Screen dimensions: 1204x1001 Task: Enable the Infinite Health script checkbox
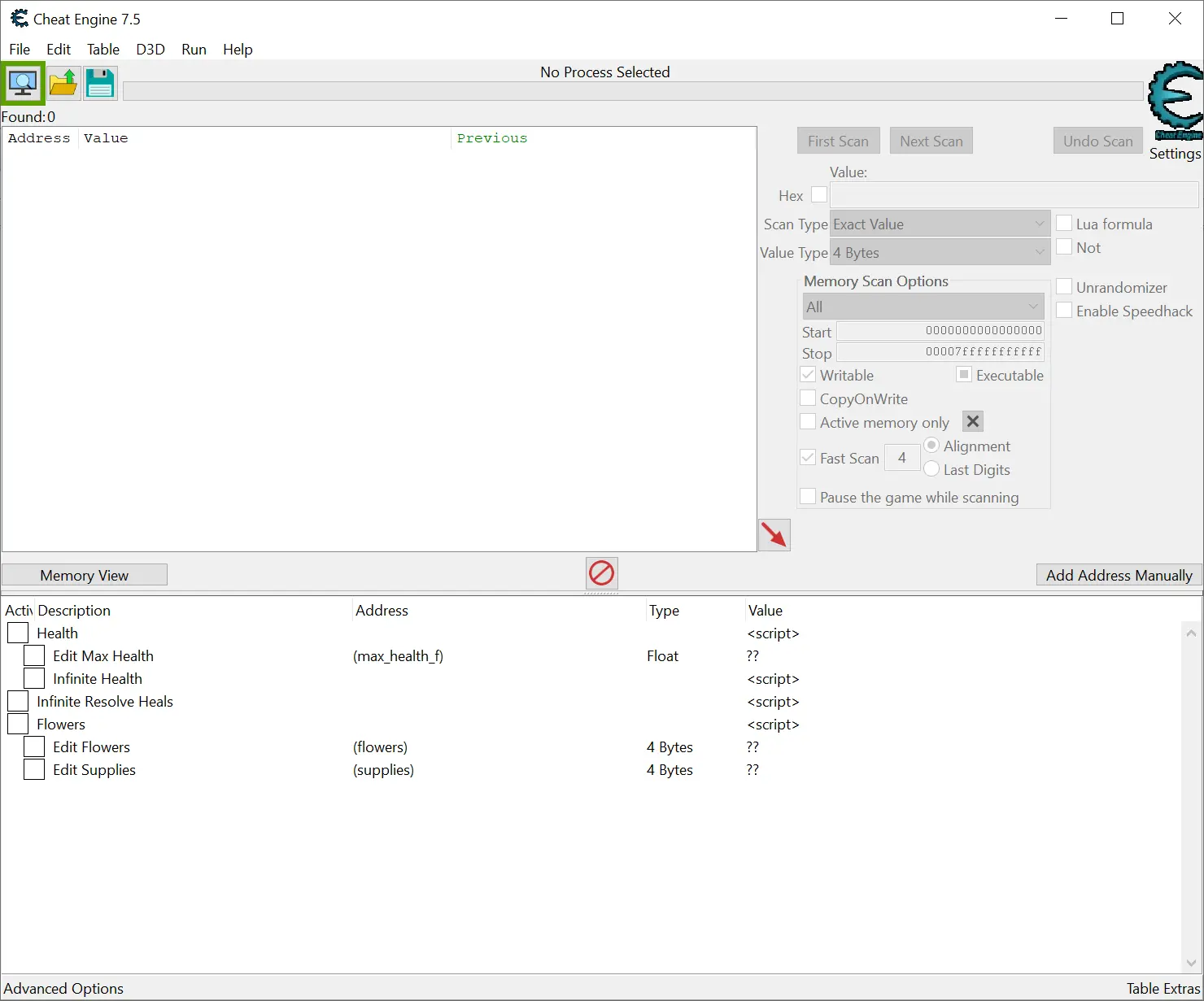point(34,678)
